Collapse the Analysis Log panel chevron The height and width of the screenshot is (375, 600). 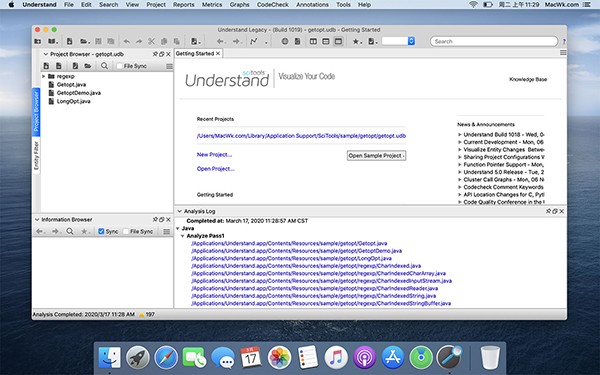[179, 211]
